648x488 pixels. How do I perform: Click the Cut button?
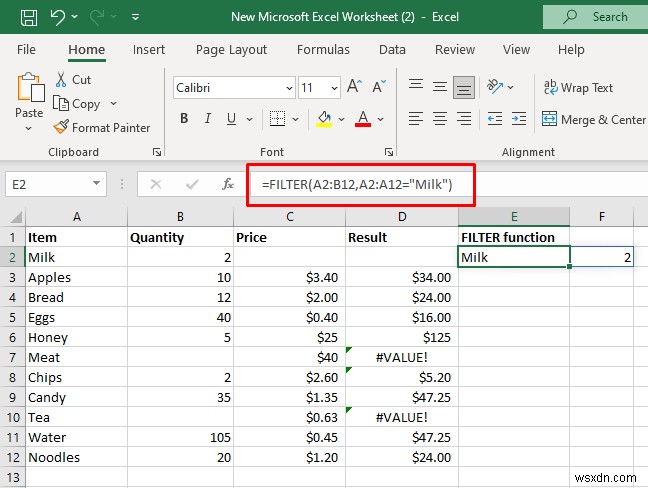pos(73,79)
